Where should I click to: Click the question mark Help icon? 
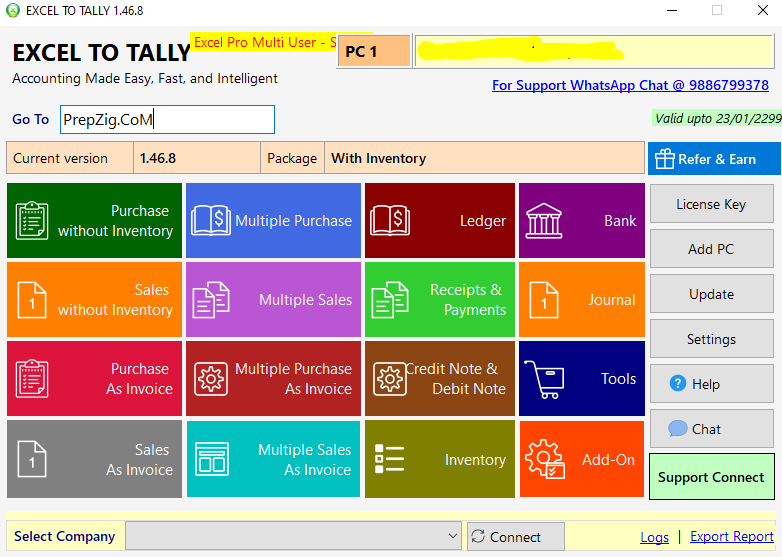[677, 383]
